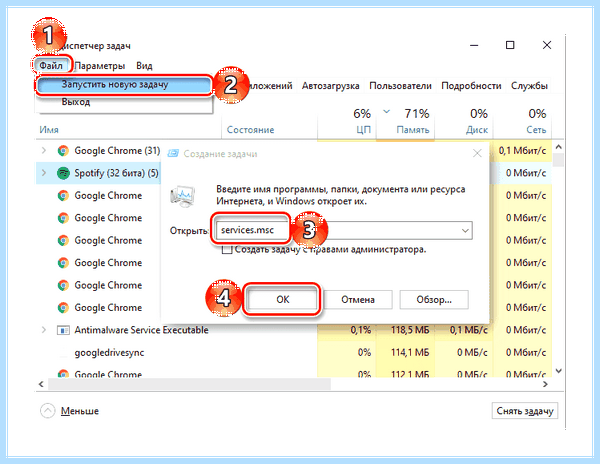Click the horizontal scrollbar left arrow

tap(41, 384)
